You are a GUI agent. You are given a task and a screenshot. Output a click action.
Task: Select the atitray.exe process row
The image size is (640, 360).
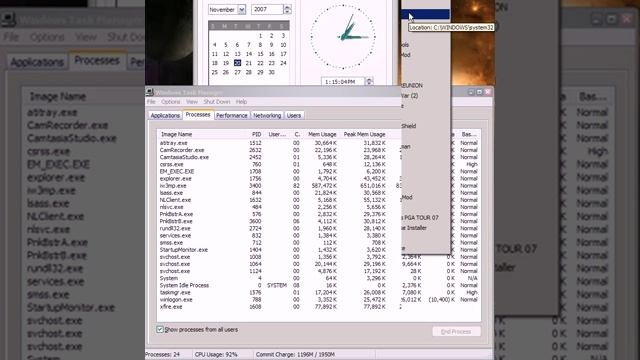coord(318,143)
